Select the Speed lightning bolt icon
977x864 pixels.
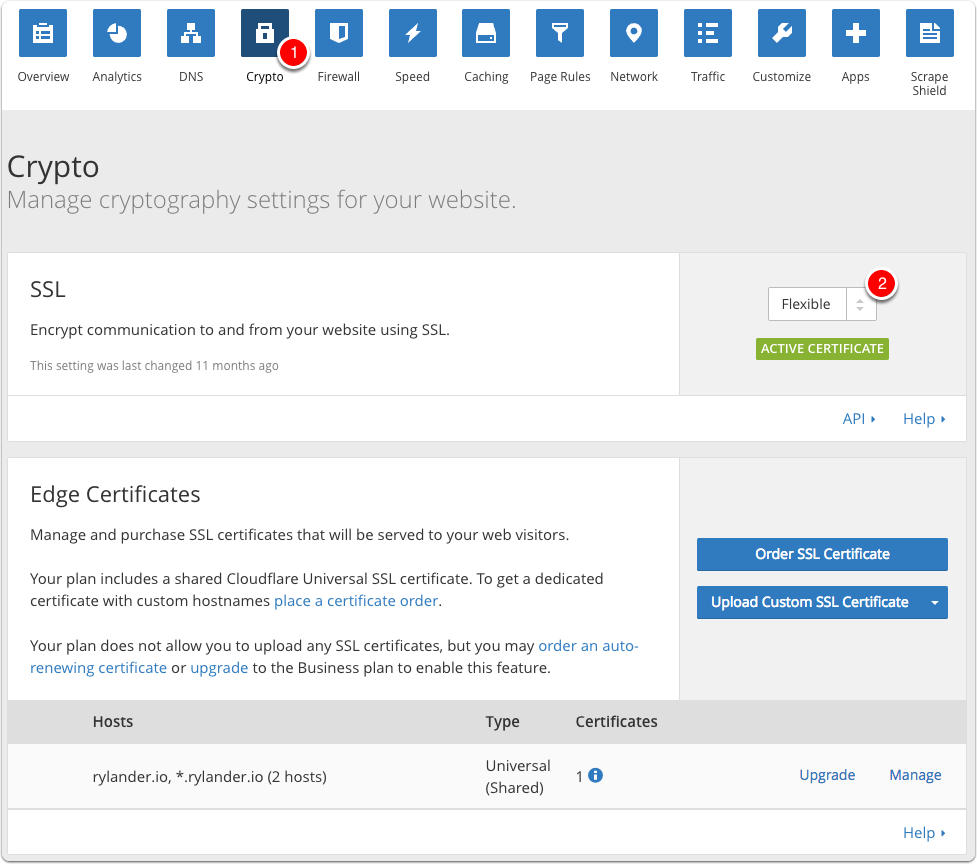[x=412, y=33]
